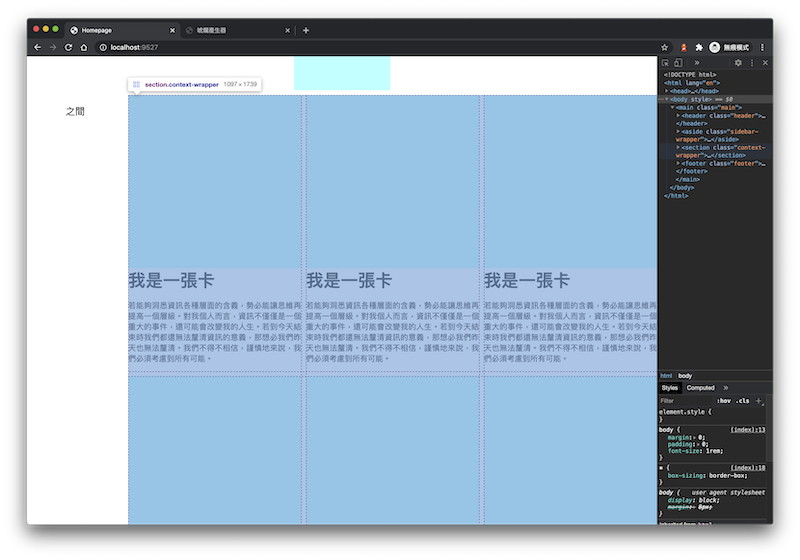
Task: Toggle the device toolbar icon
Action: (x=678, y=63)
